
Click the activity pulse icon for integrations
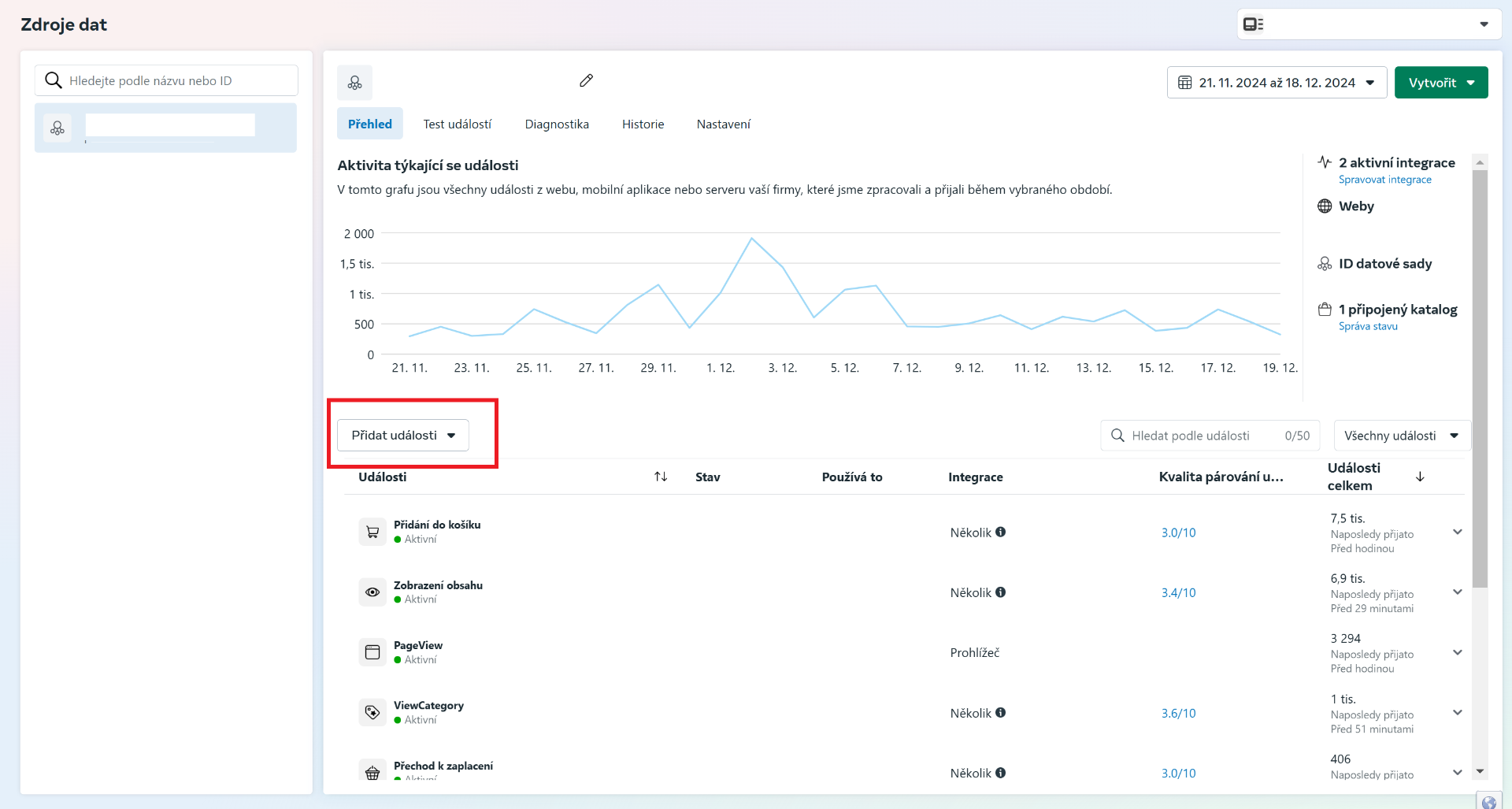1325,162
